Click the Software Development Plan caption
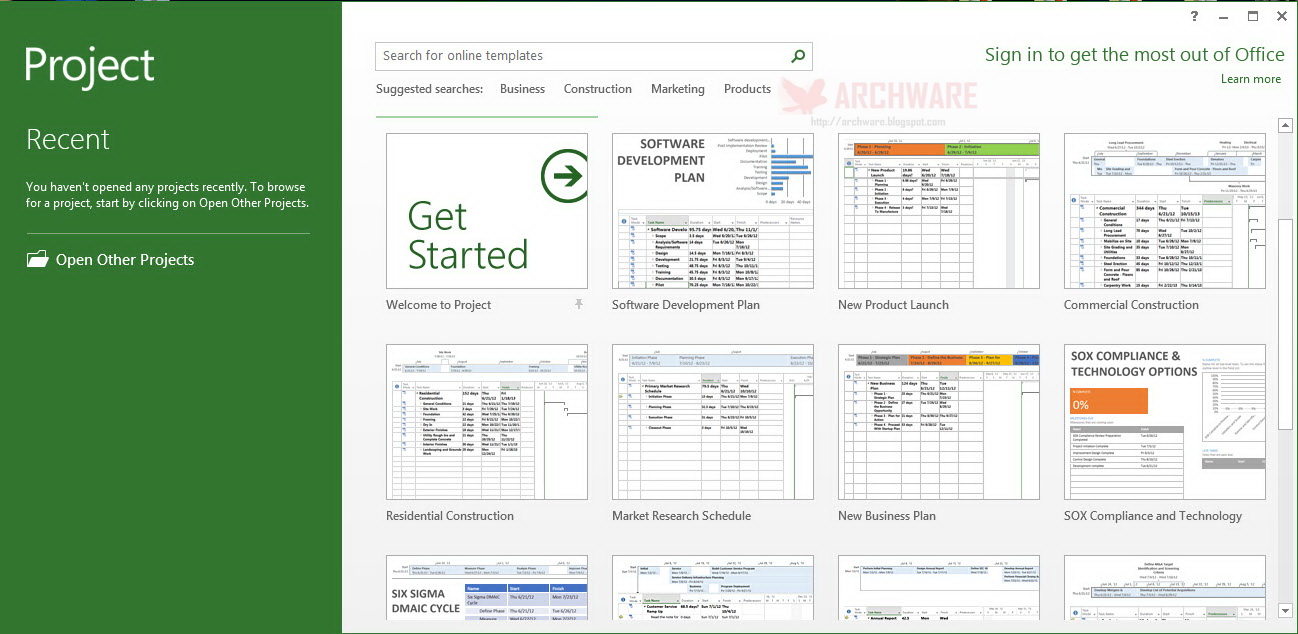The width and height of the screenshot is (1298, 634). point(686,305)
